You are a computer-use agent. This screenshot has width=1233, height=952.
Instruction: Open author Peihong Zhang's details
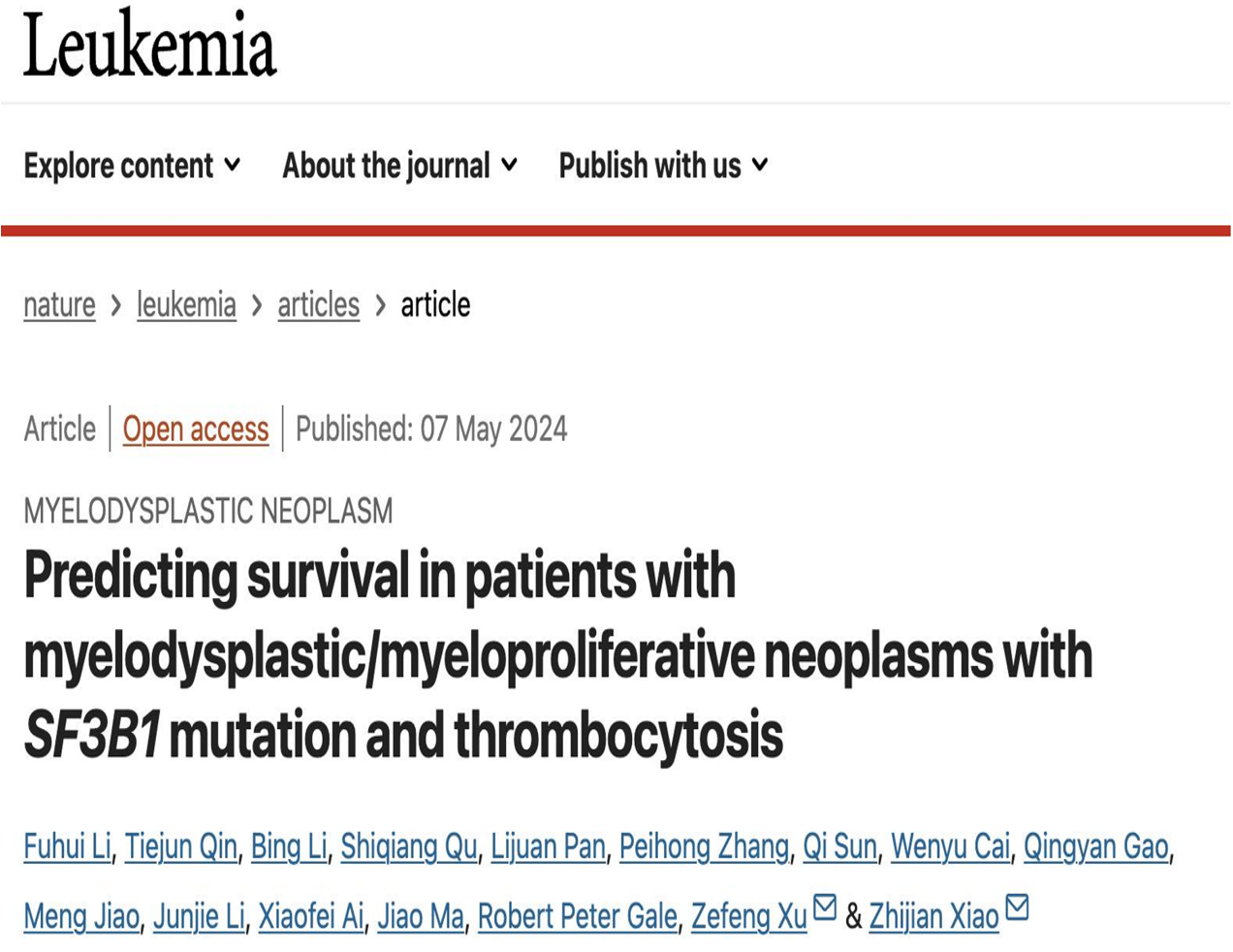coord(704,846)
